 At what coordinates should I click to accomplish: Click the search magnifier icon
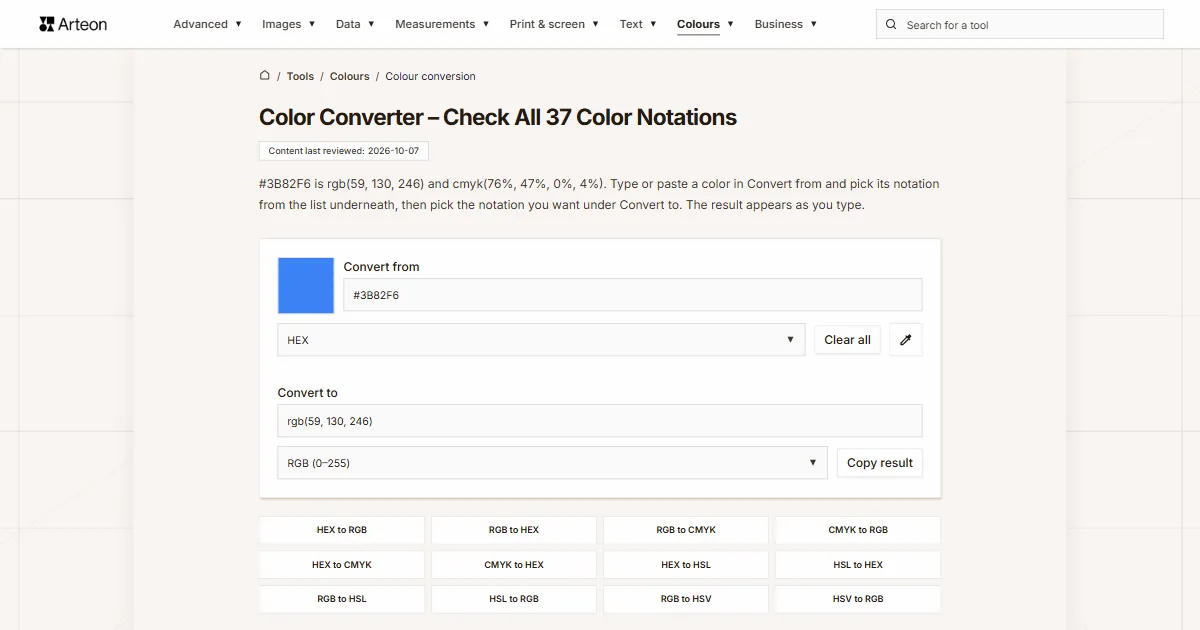pos(892,25)
